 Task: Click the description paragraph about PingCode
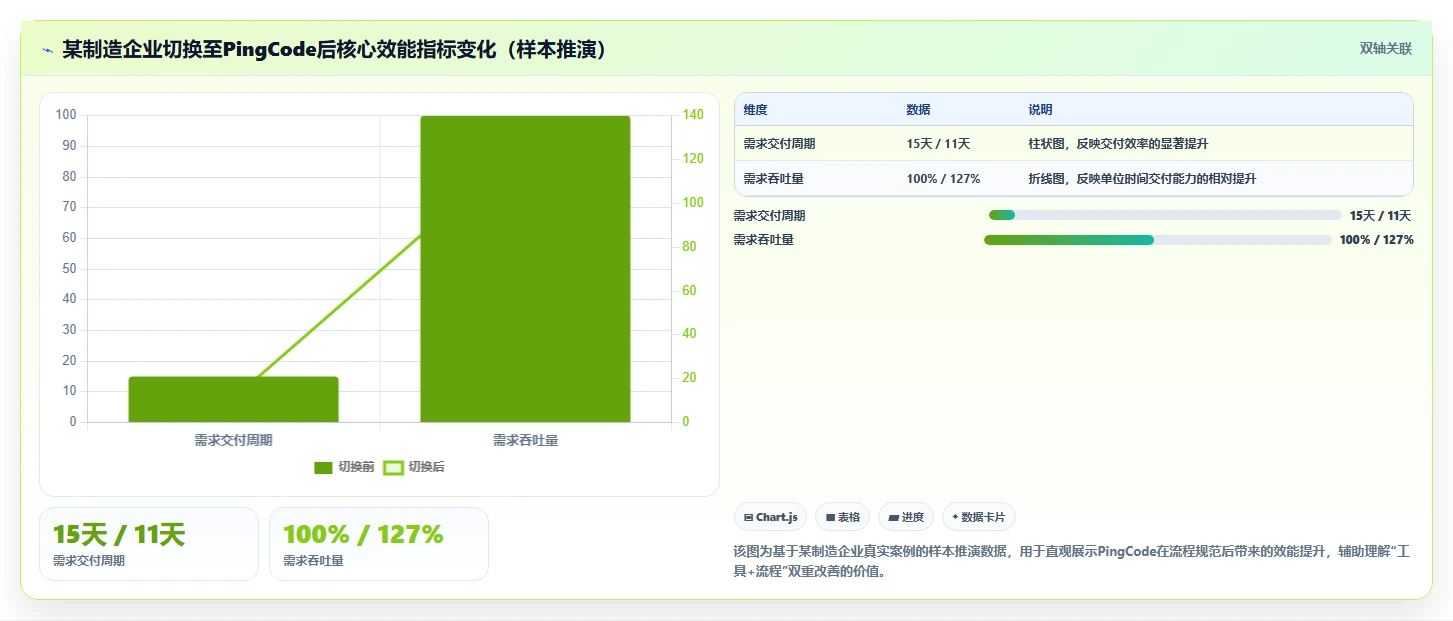[x=1071, y=562]
